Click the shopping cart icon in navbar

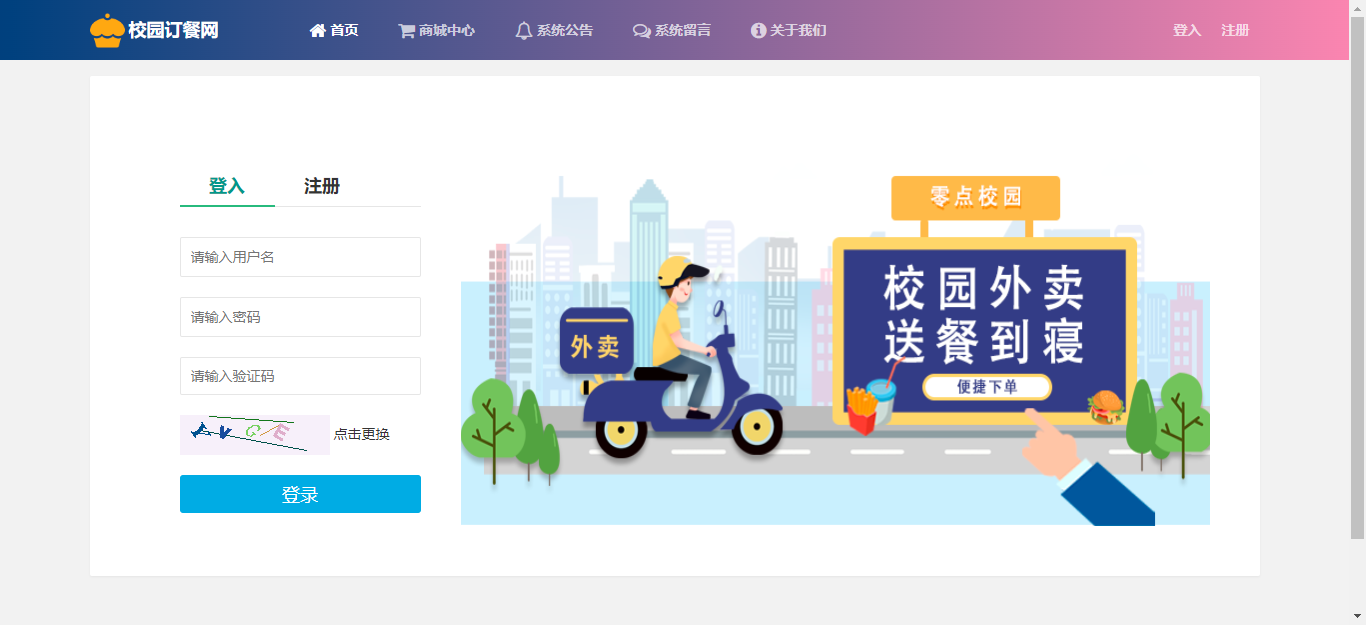coord(406,31)
